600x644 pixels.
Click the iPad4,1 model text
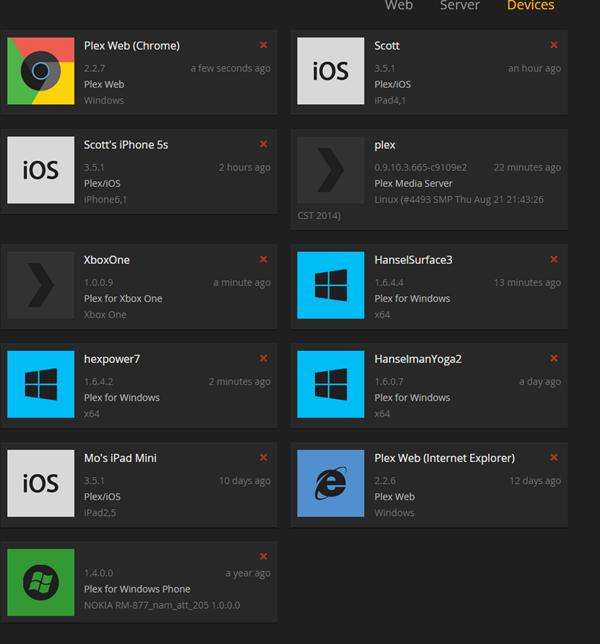[390, 101]
